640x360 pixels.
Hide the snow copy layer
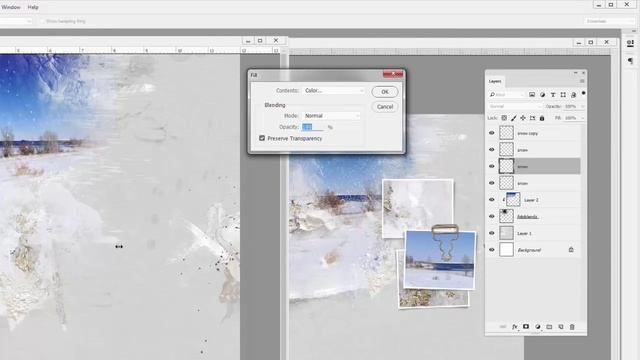[x=491, y=133]
